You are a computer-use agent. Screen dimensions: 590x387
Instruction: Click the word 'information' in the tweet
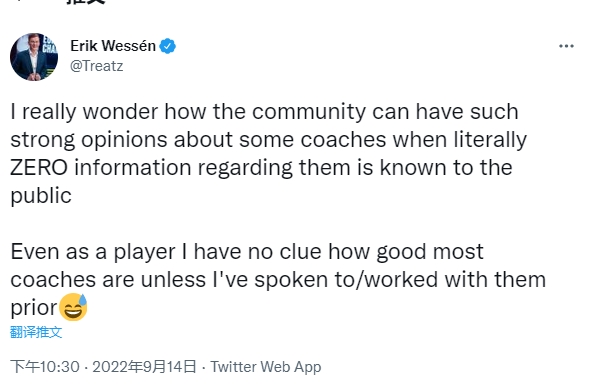click(x=133, y=167)
